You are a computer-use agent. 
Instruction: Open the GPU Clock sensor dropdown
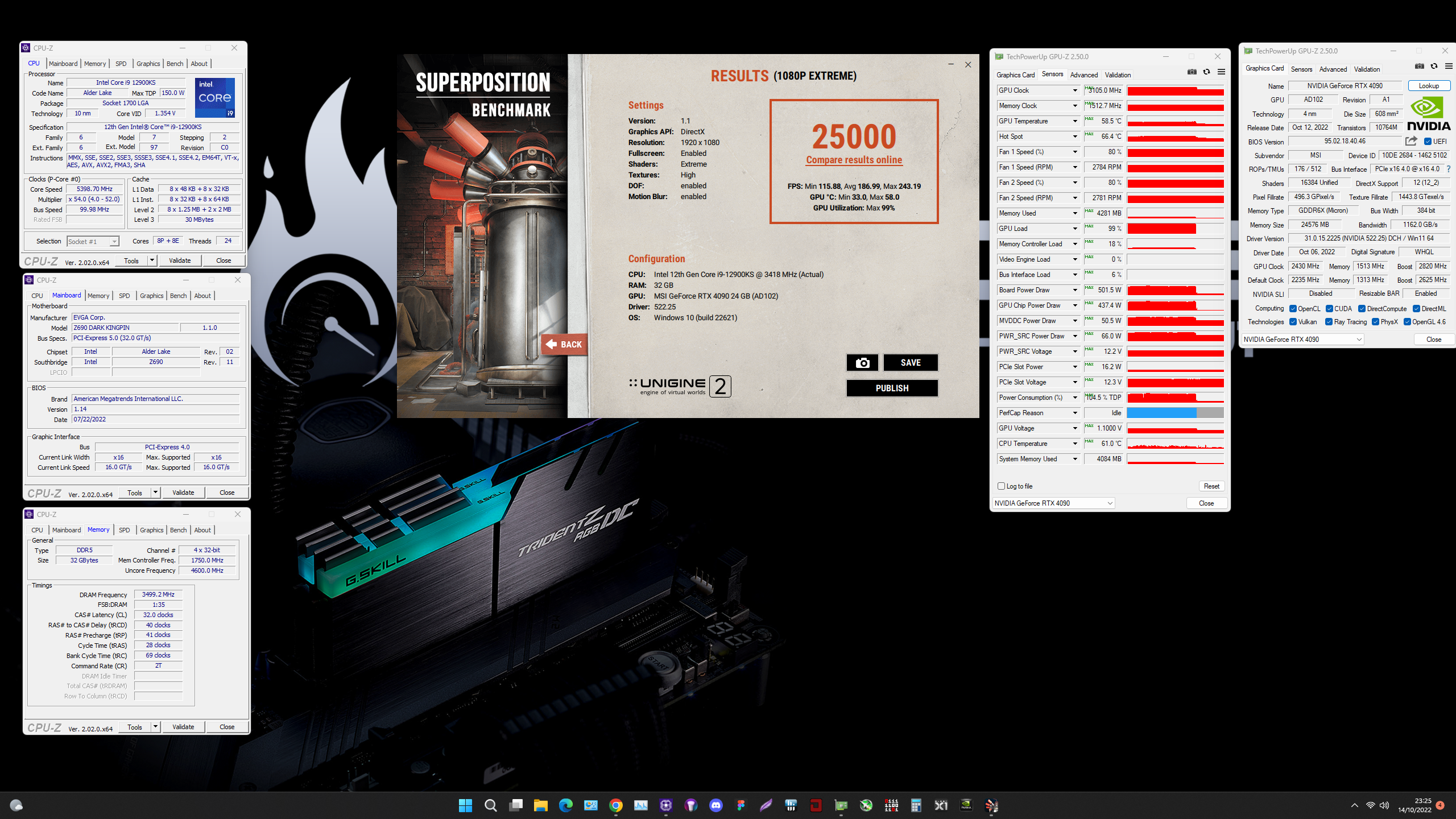pos(1075,90)
